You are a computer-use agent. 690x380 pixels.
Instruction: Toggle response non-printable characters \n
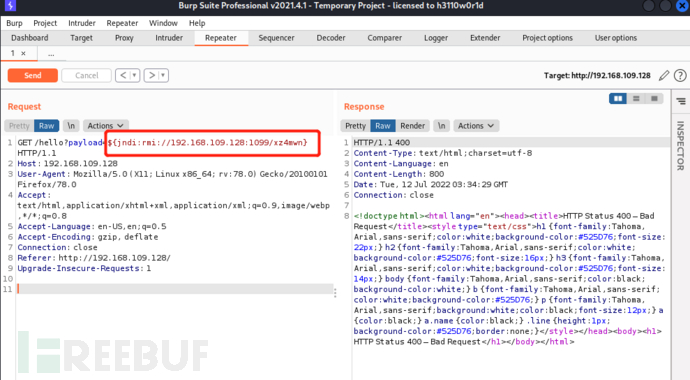tap(441, 126)
